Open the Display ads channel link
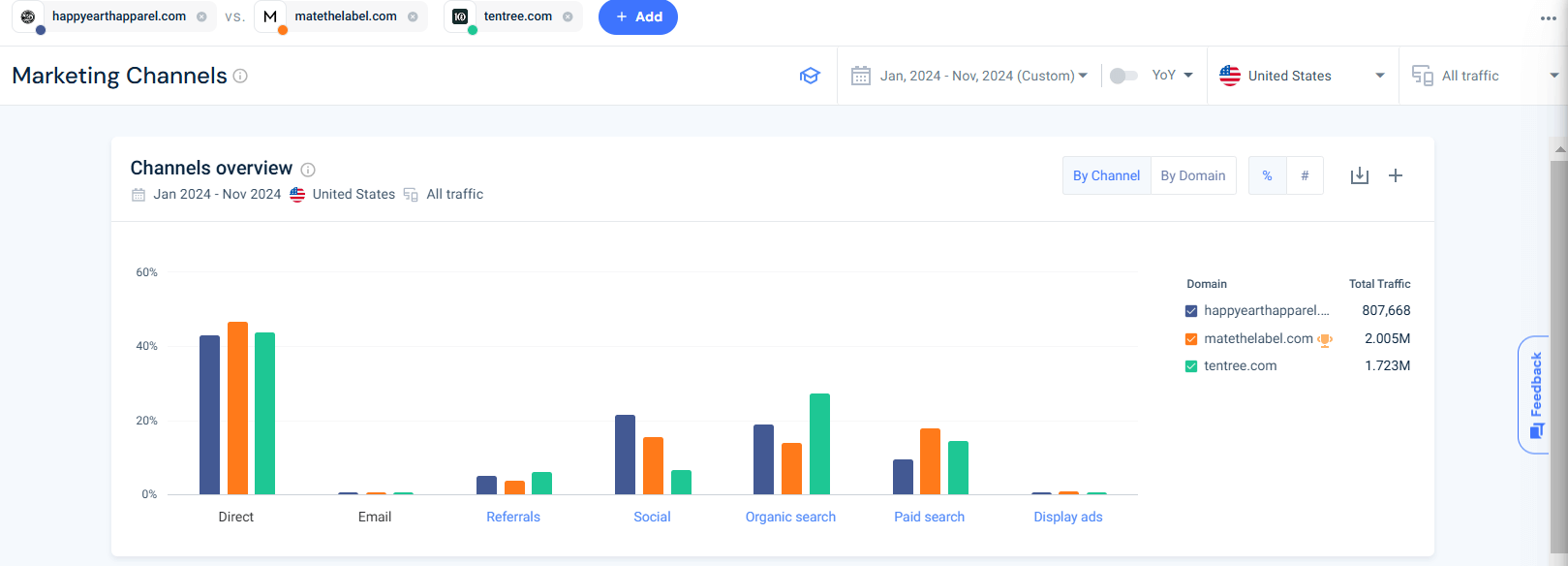 coord(1068,517)
